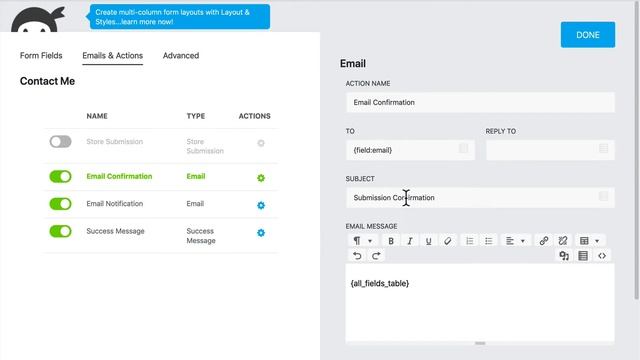
Task: Disable the Email Notification action toggle
Action: (60, 204)
